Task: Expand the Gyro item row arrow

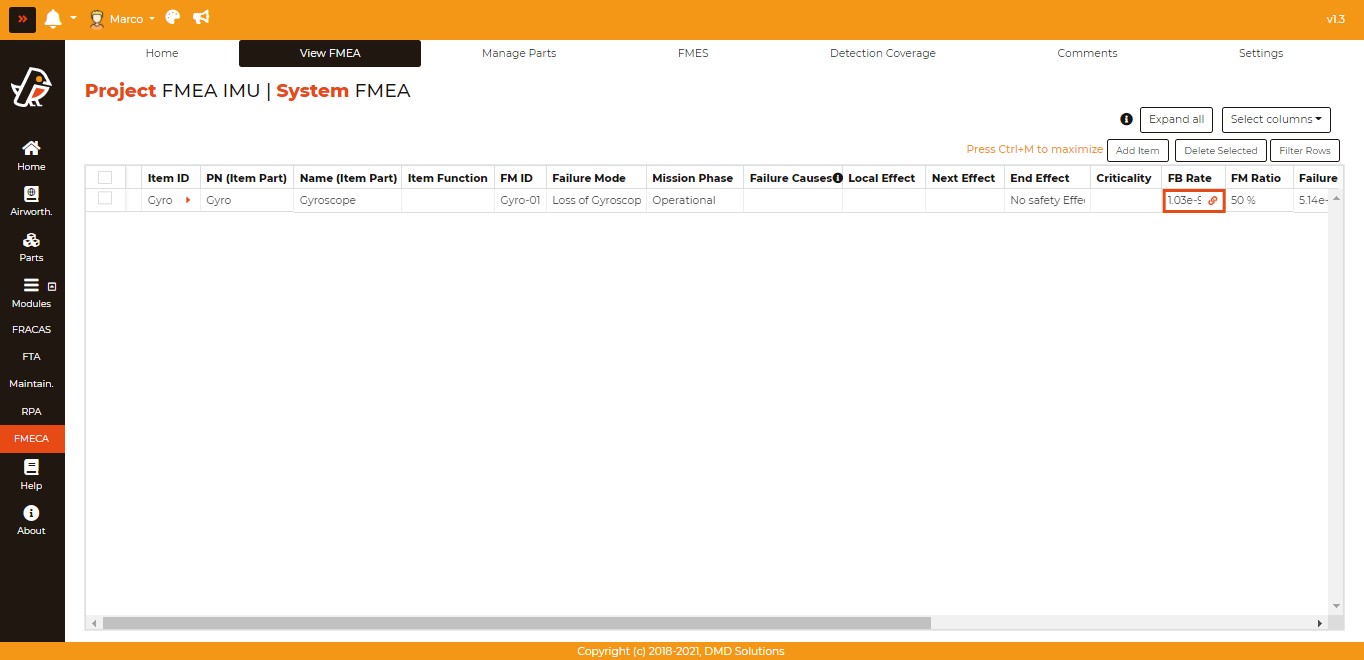Action: point(187,200)
